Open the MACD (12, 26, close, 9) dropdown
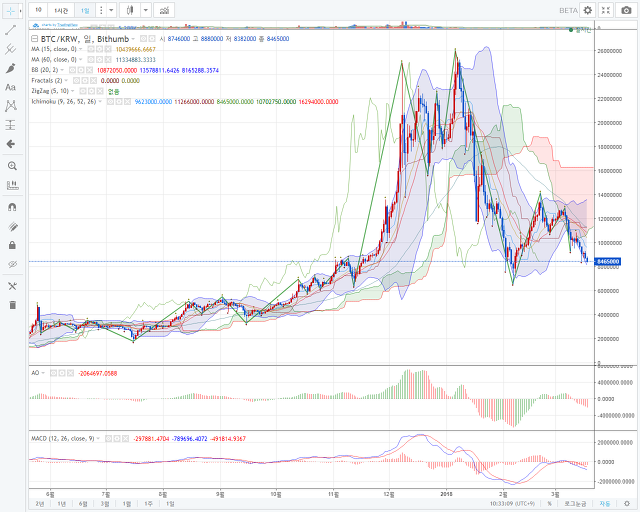Viewport: 640px width, 512px height. (98, 439)
